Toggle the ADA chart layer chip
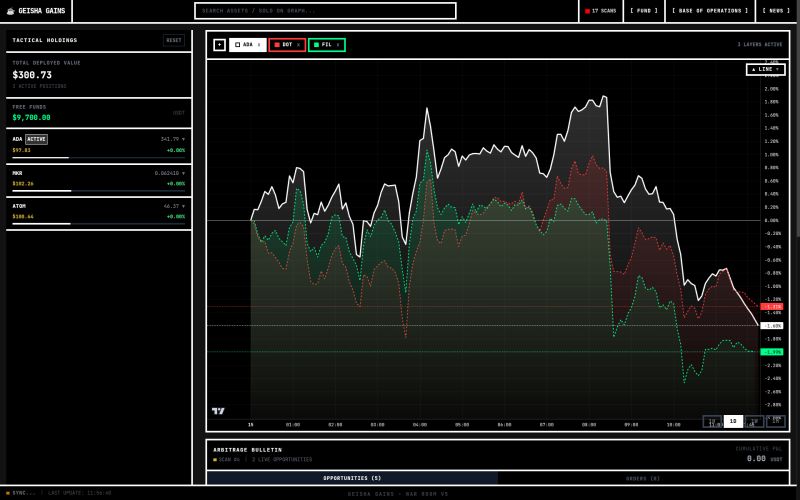This screenshot has height=500, width=800. point(247,45)
